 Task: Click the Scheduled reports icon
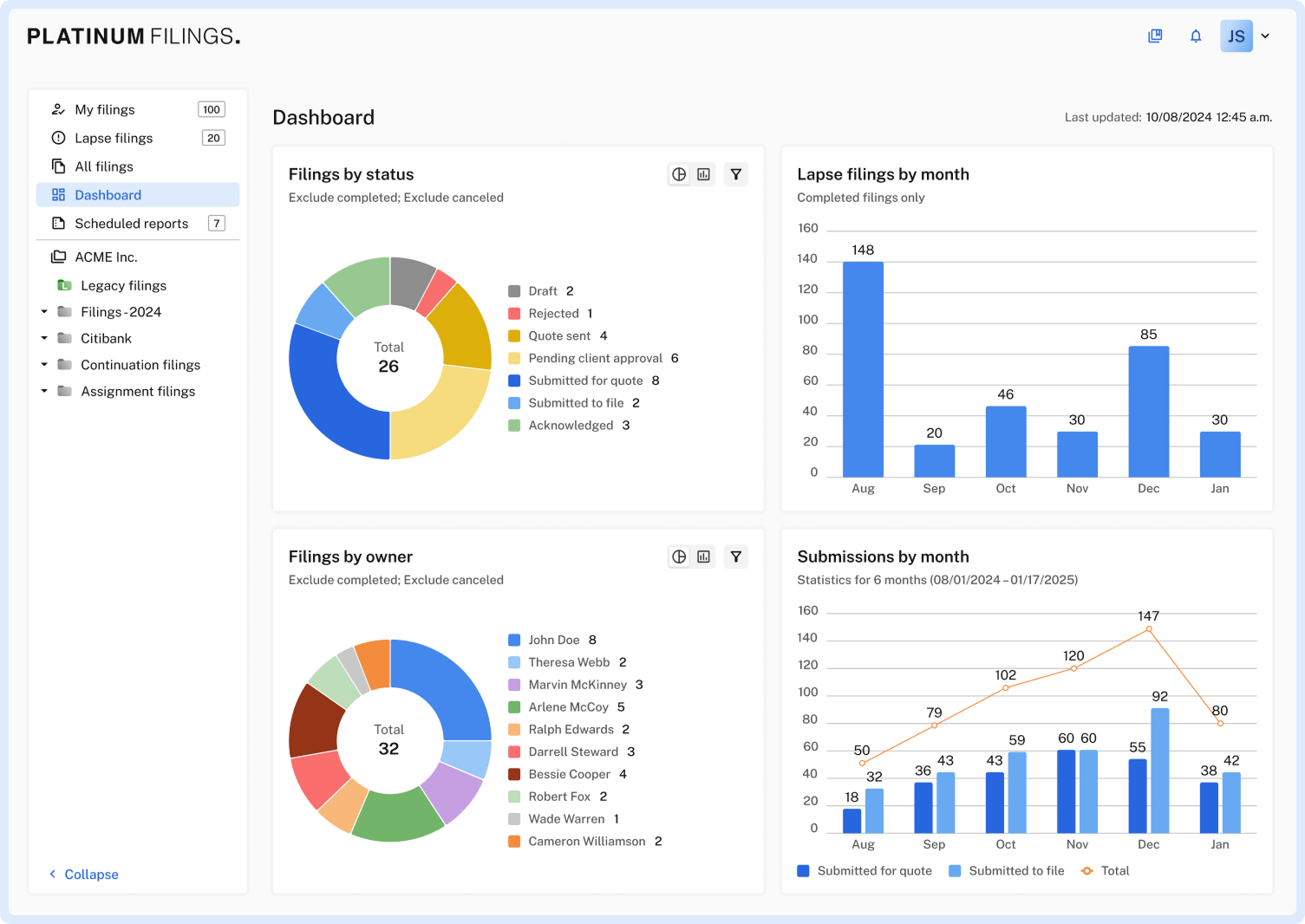tap(59, 224)
